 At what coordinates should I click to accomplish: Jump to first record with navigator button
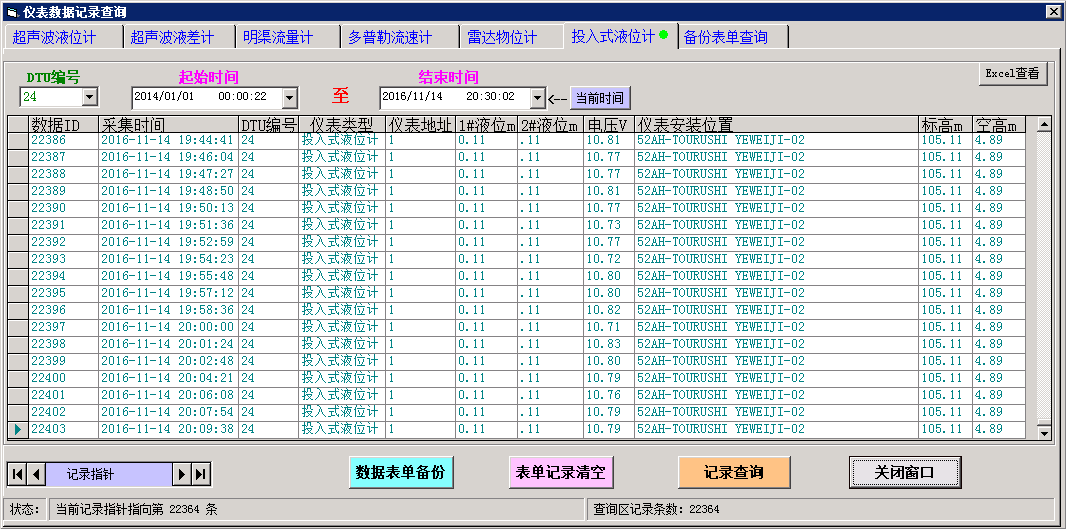point(17,474)
